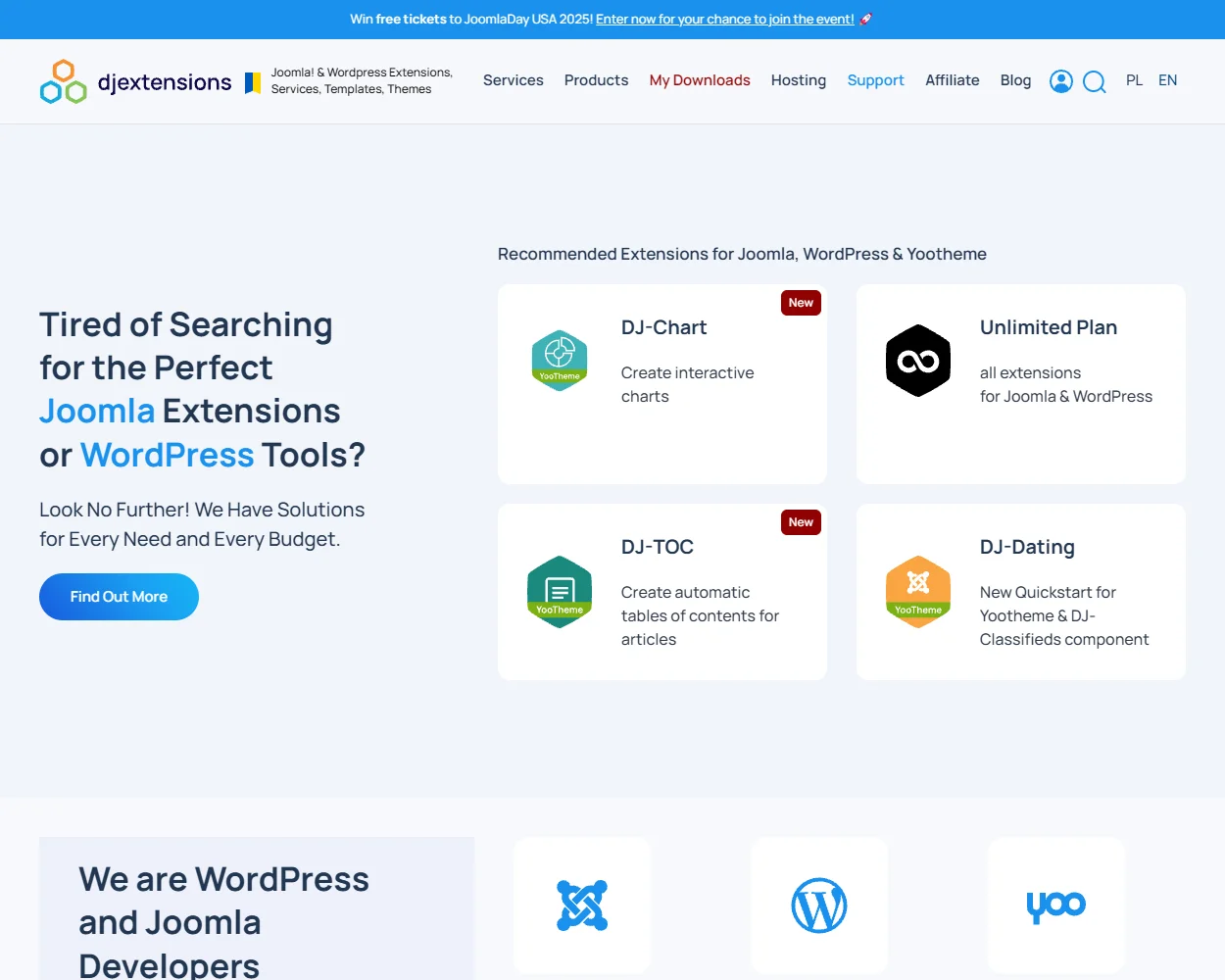
Task: Open the search magnifier icon
Action: click(1095, 81)
